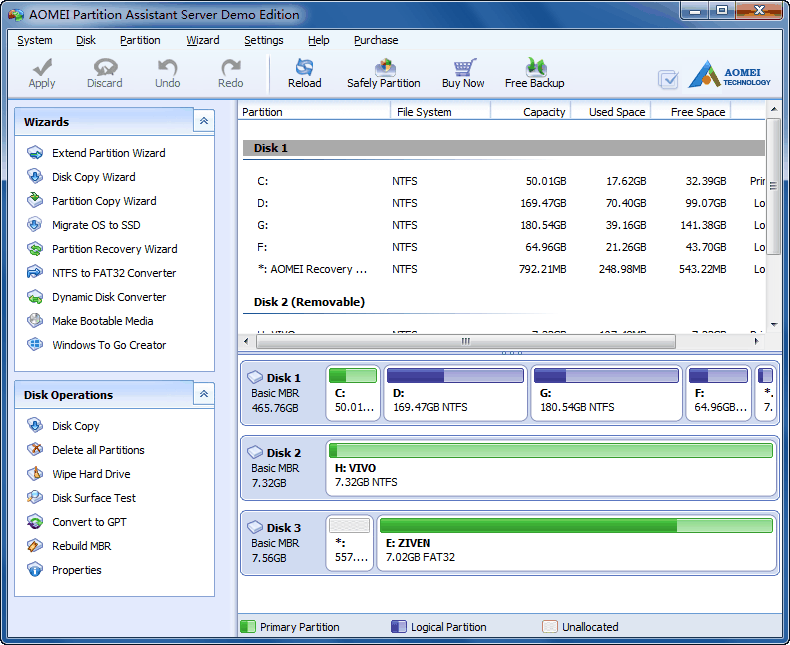Image resolution: width=790 pixels, height=645 pixels.
Task: Select the 557MB unallocated block on Disk 3
Action: 350,543
